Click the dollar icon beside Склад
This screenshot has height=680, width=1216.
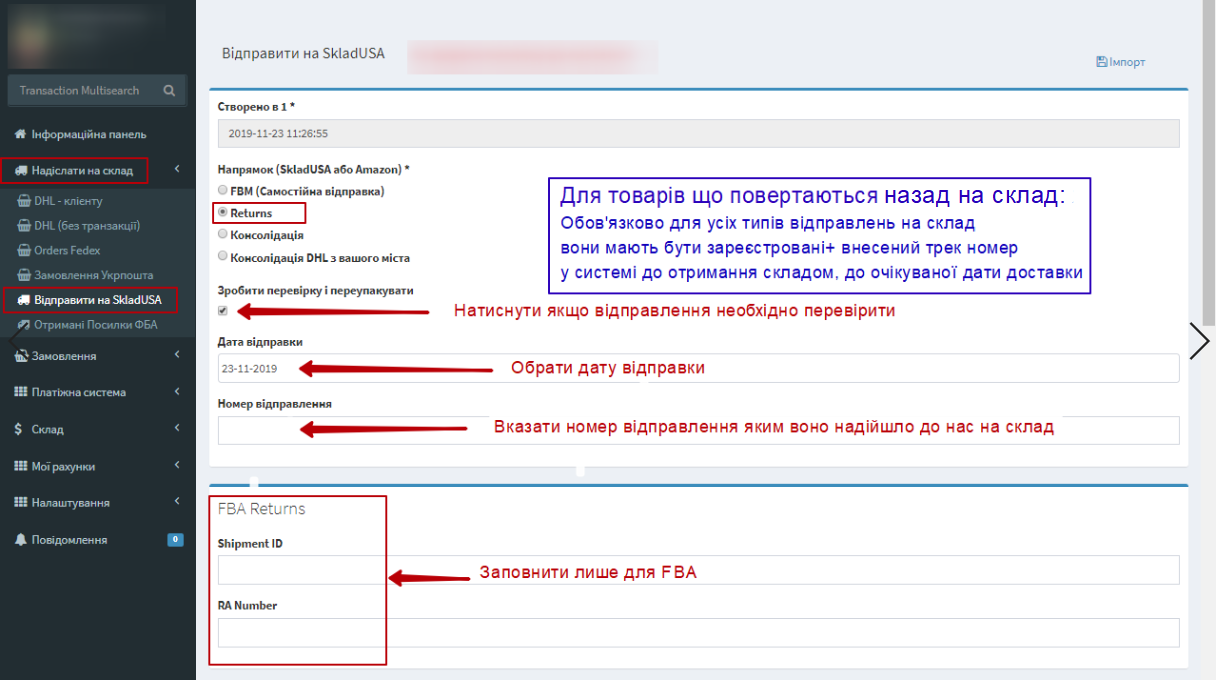[19, 429]
